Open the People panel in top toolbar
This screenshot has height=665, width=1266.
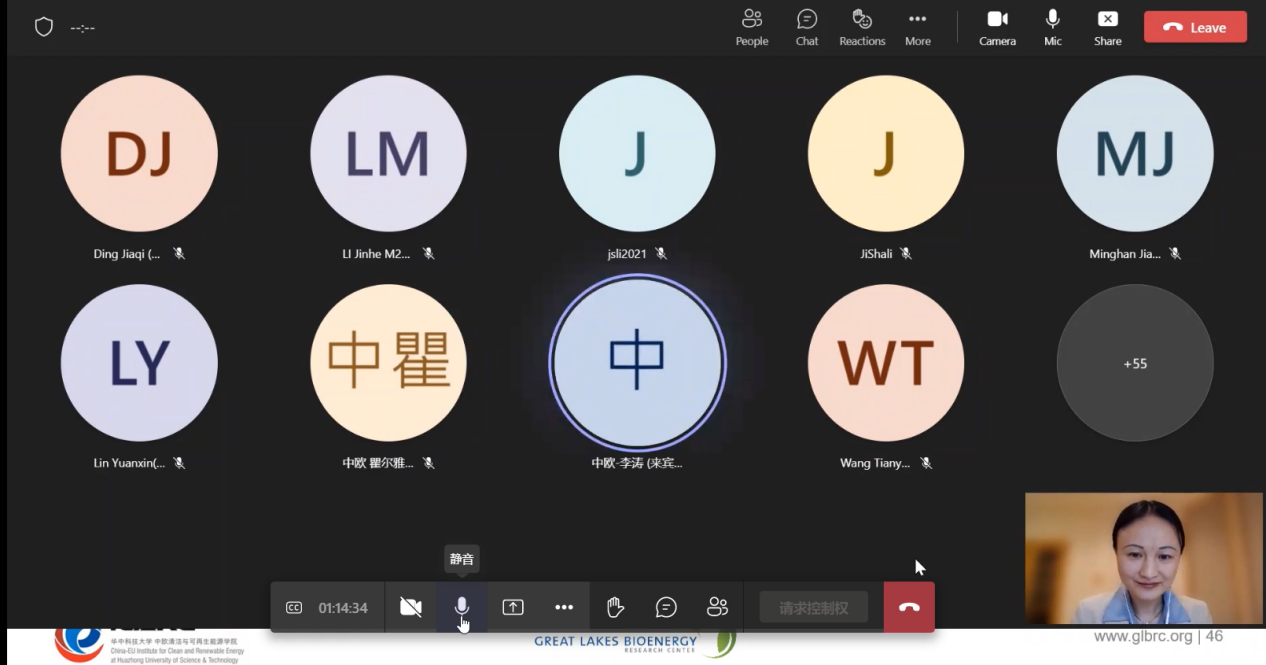click(752, 27)
